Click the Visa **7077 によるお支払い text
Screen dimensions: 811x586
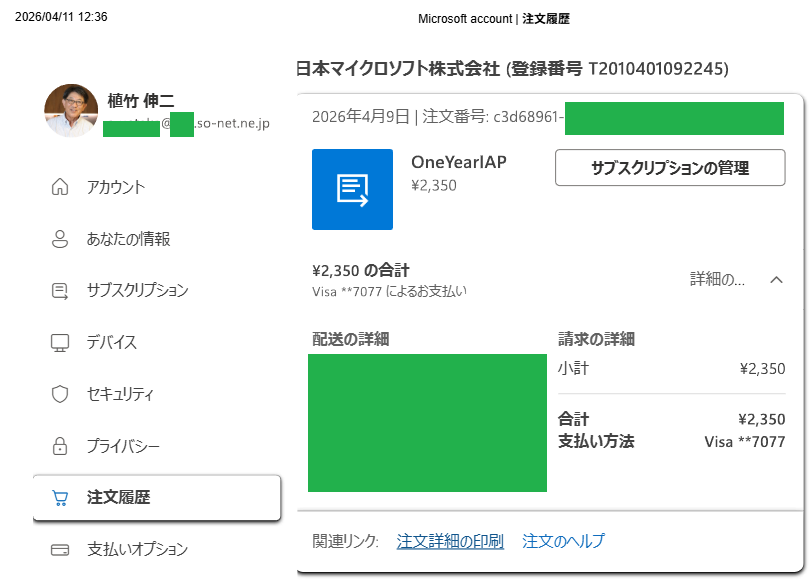pos(389,292)
